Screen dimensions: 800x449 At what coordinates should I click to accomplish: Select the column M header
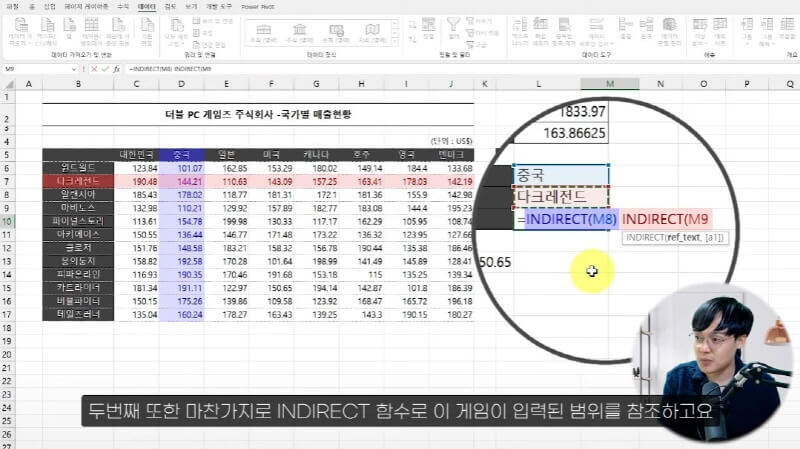[610, 84]
